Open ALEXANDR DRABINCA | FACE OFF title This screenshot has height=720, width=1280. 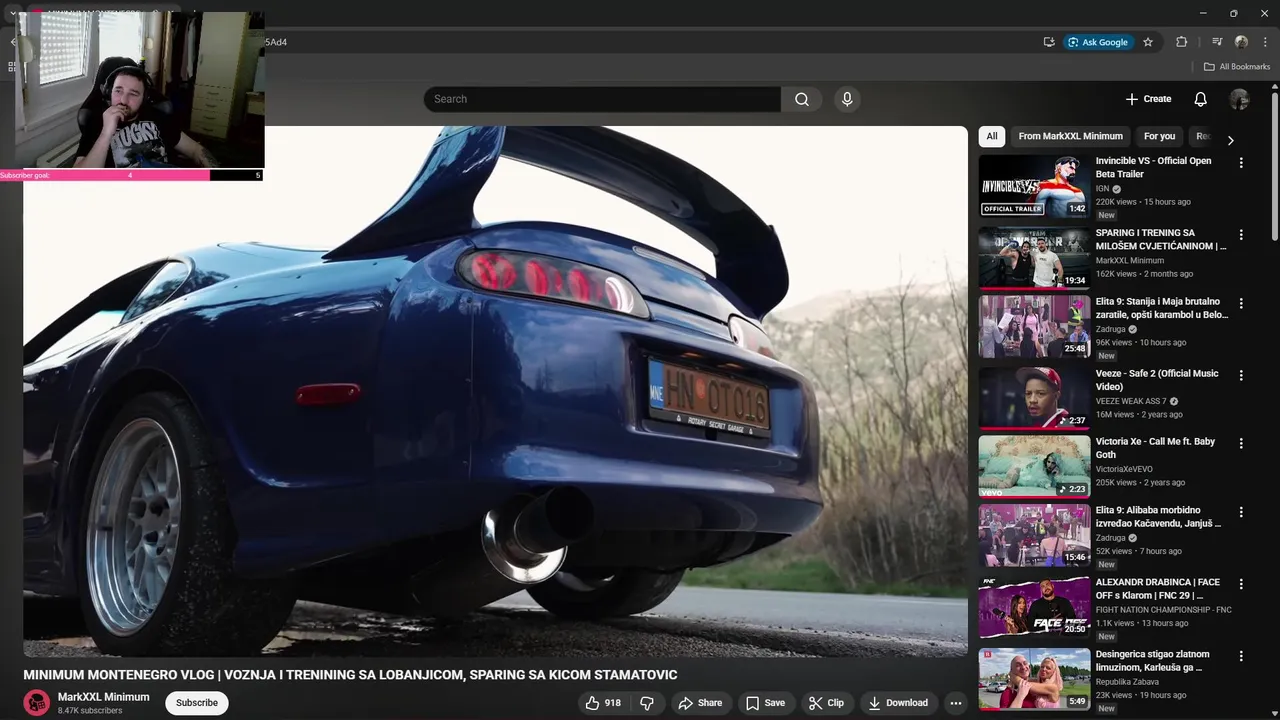1158,589
